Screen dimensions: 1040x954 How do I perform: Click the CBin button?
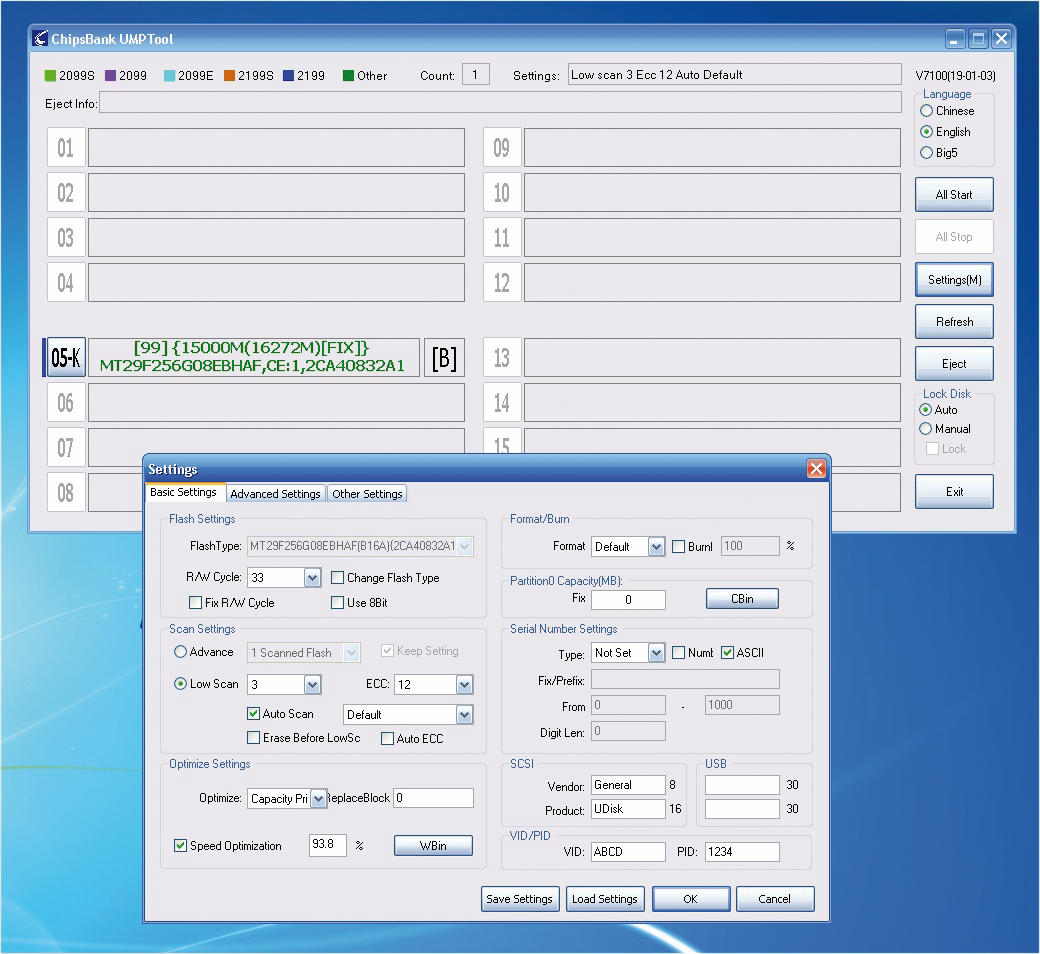coord(742,599)
